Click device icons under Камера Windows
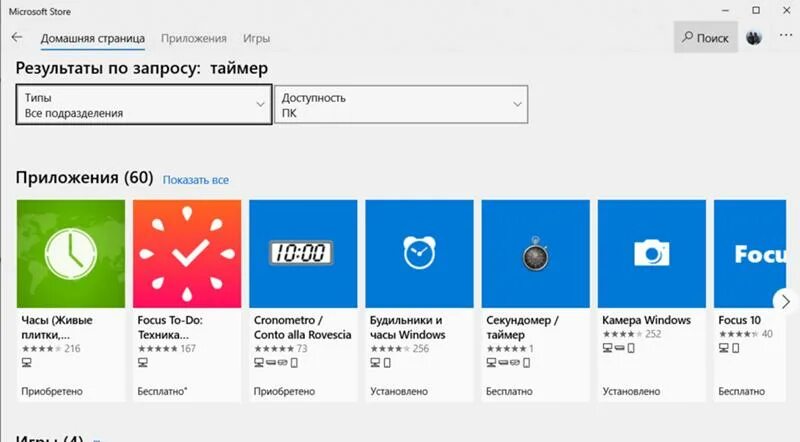The width and height of the screenshot is (800, 442). [618, 348]
